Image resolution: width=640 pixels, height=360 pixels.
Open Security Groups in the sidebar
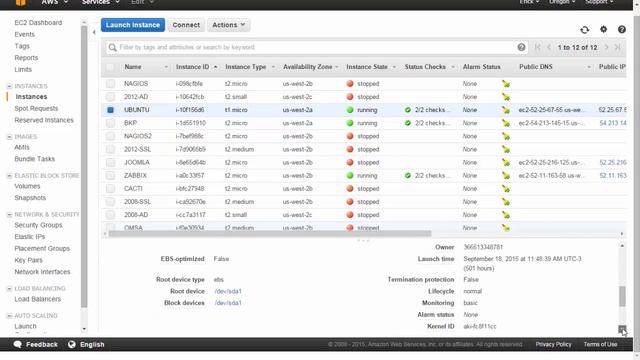(38, 225)
